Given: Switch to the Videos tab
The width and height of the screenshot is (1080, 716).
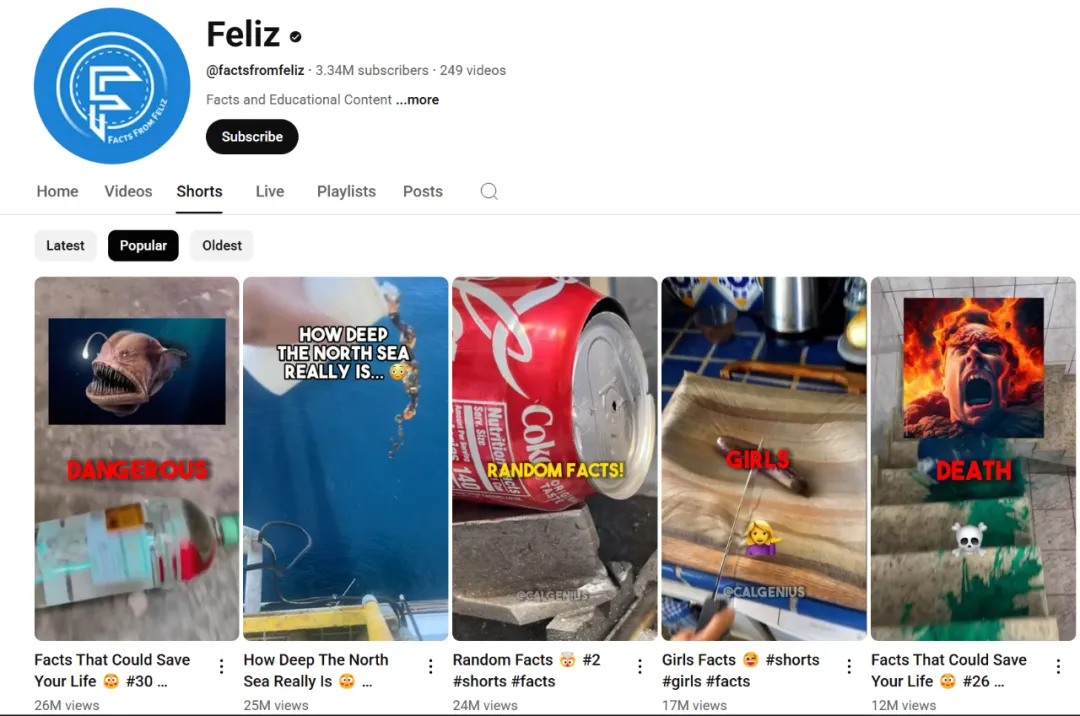Looking at the screenshot, I should (x=128, y=191).
